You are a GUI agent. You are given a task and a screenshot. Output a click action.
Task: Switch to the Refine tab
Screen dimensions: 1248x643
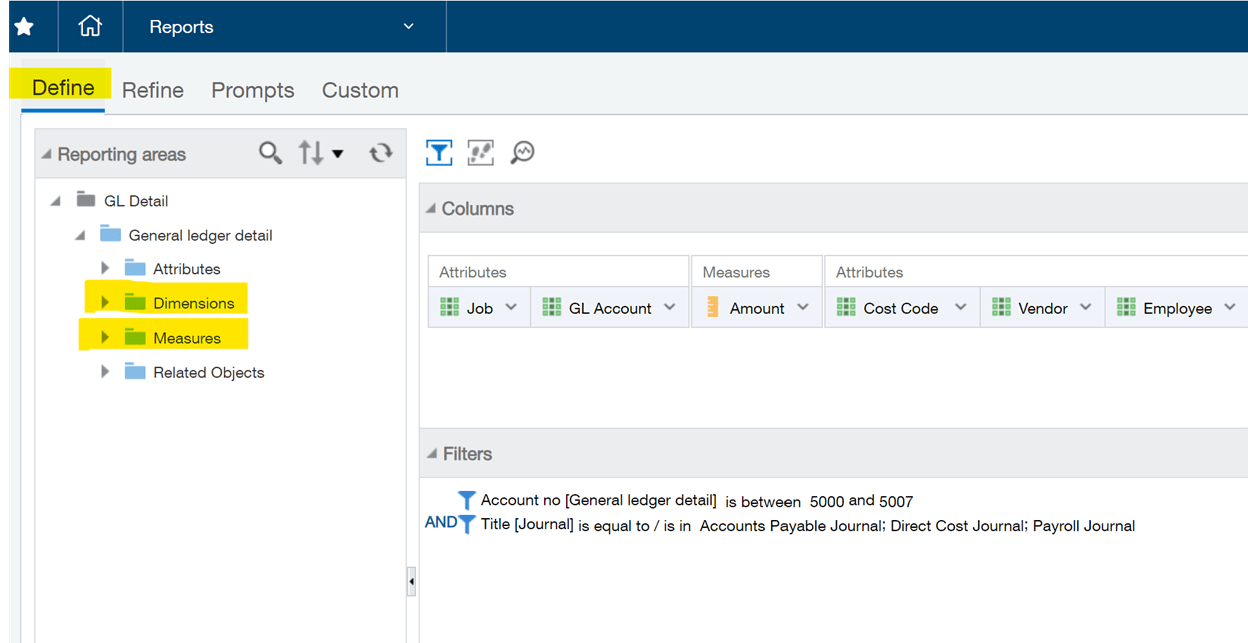click(x=153, y=90)
